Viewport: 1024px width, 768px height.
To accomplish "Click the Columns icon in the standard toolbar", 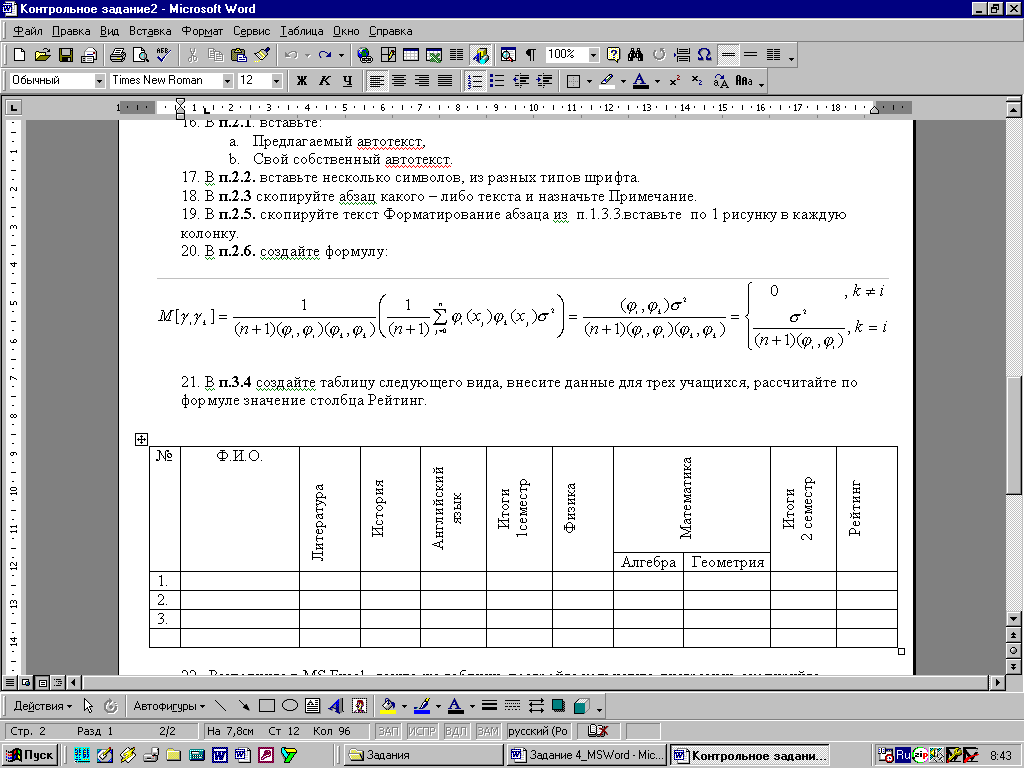I will [456, 55].
